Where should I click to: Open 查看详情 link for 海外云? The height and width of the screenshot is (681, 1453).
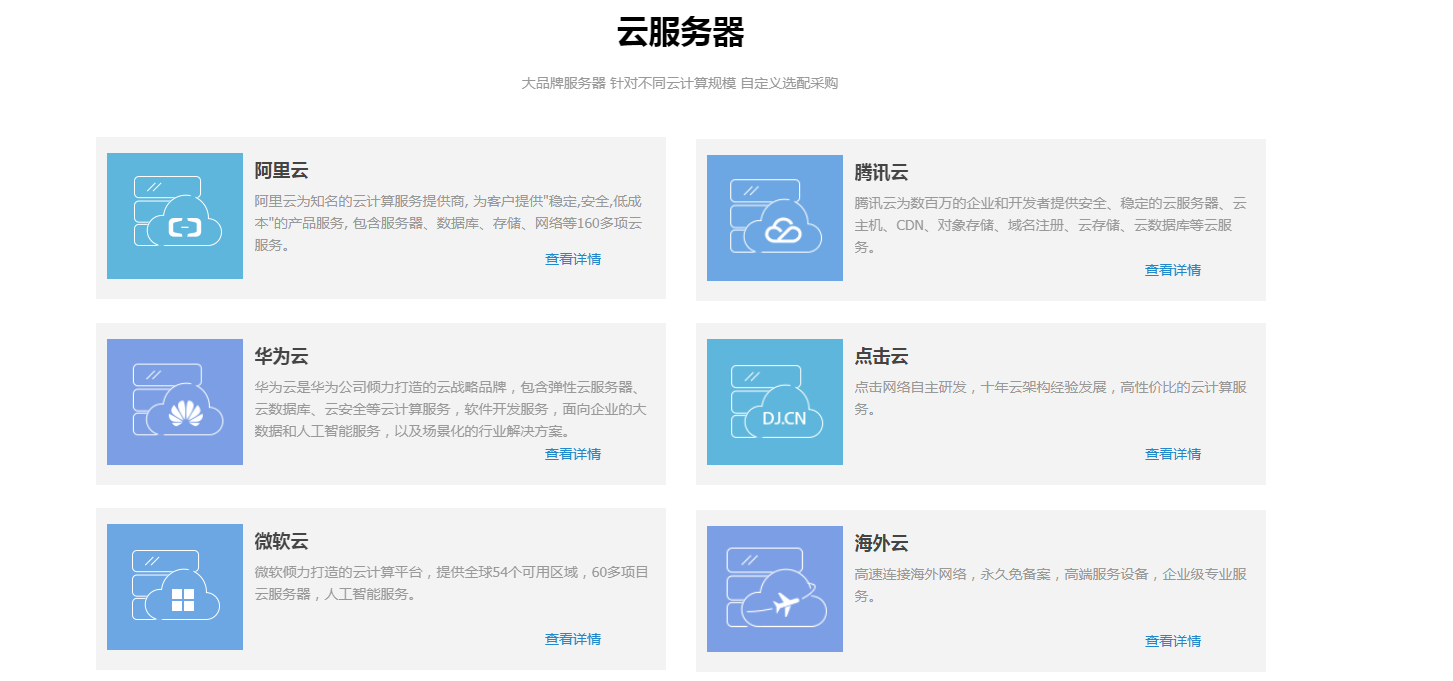[1173, 641]
